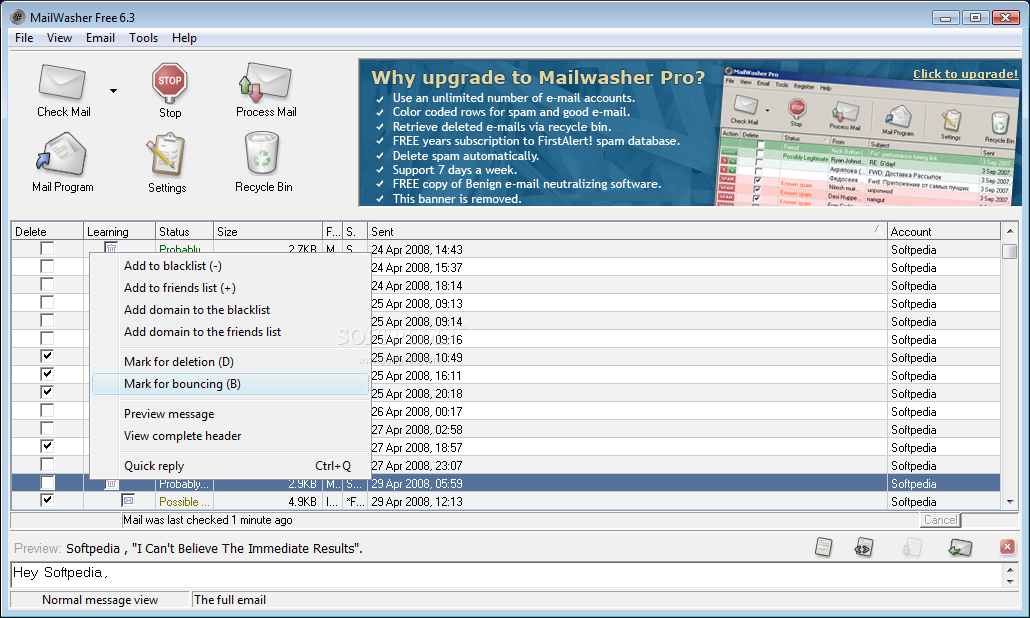Uncheck the delete box for 25 Apr 10:49

point(47,356)
